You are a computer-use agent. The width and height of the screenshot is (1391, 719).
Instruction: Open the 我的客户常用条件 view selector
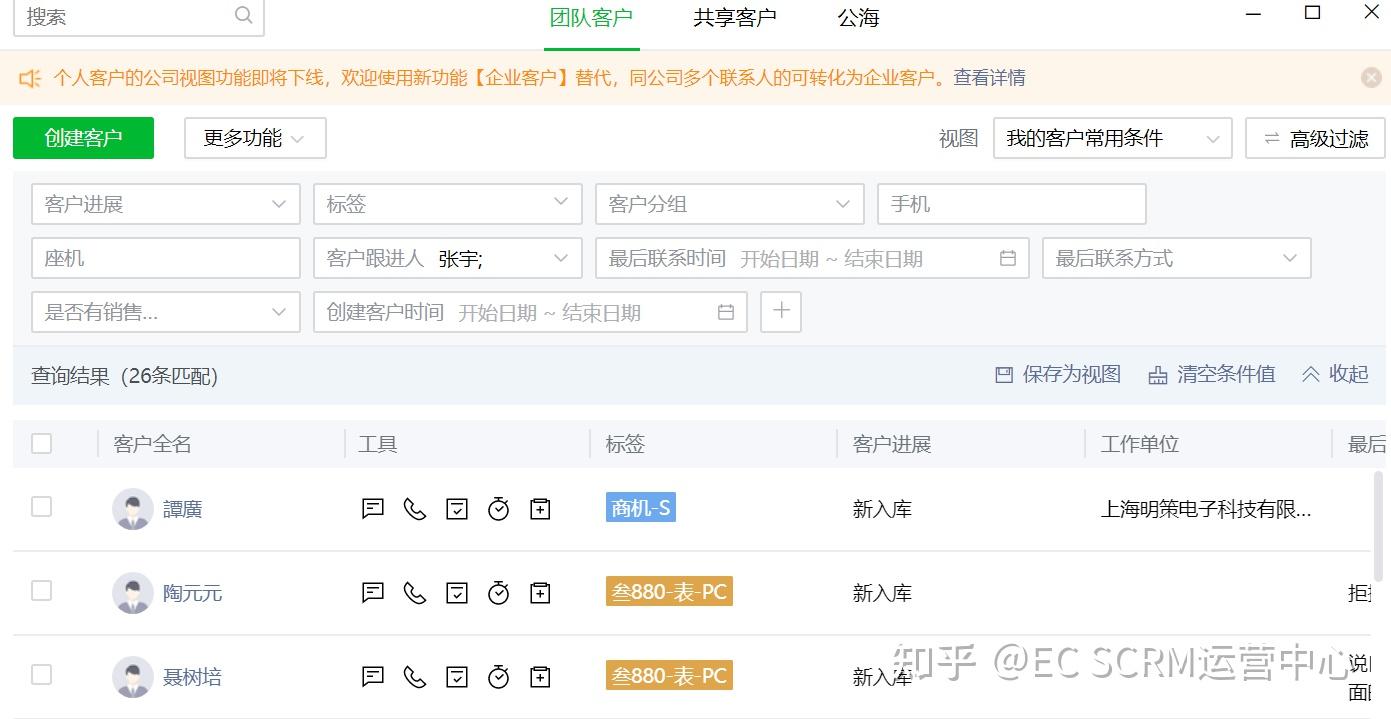1111,138
